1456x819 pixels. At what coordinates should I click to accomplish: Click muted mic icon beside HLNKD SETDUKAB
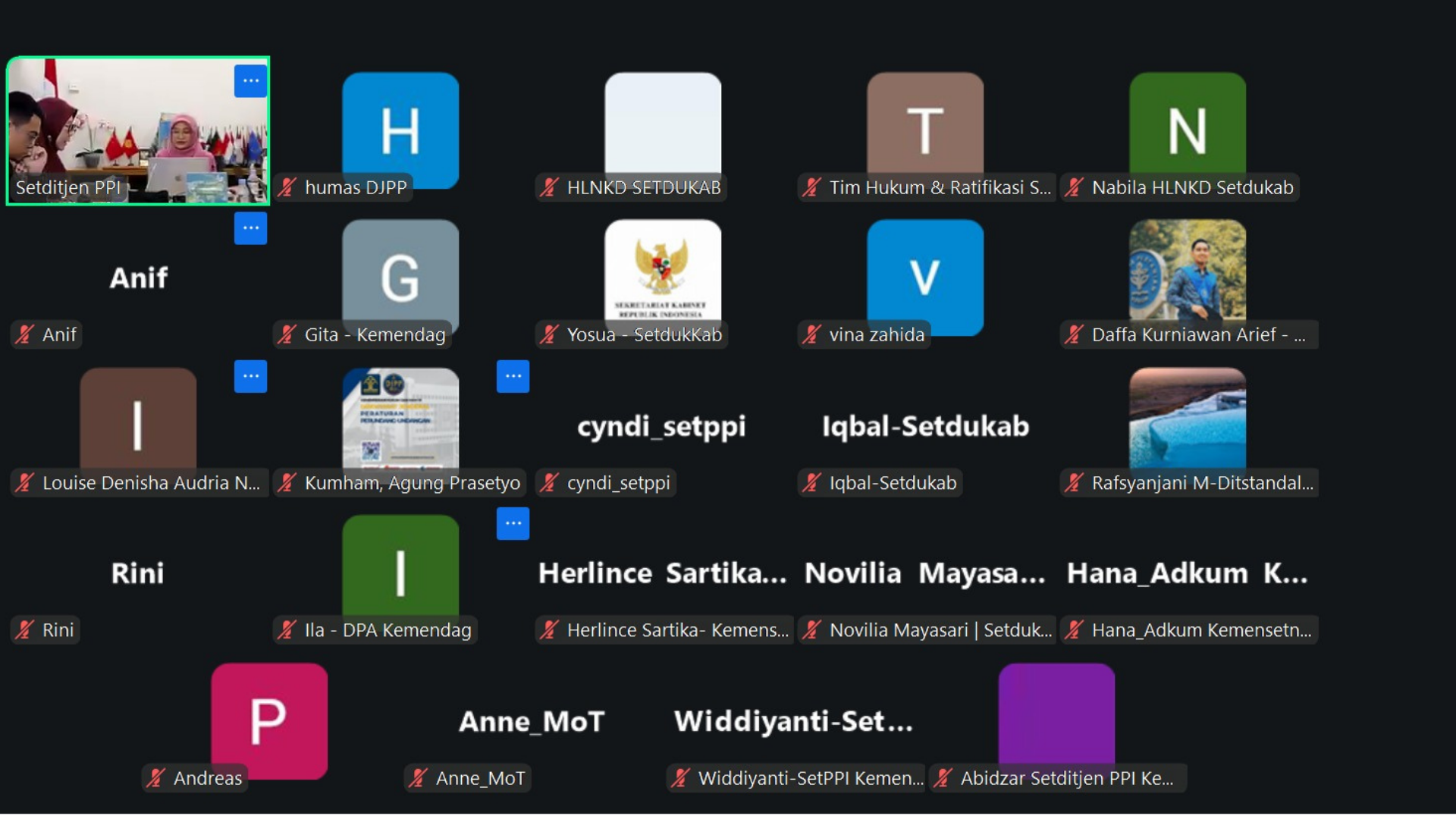tap(549, 187)
